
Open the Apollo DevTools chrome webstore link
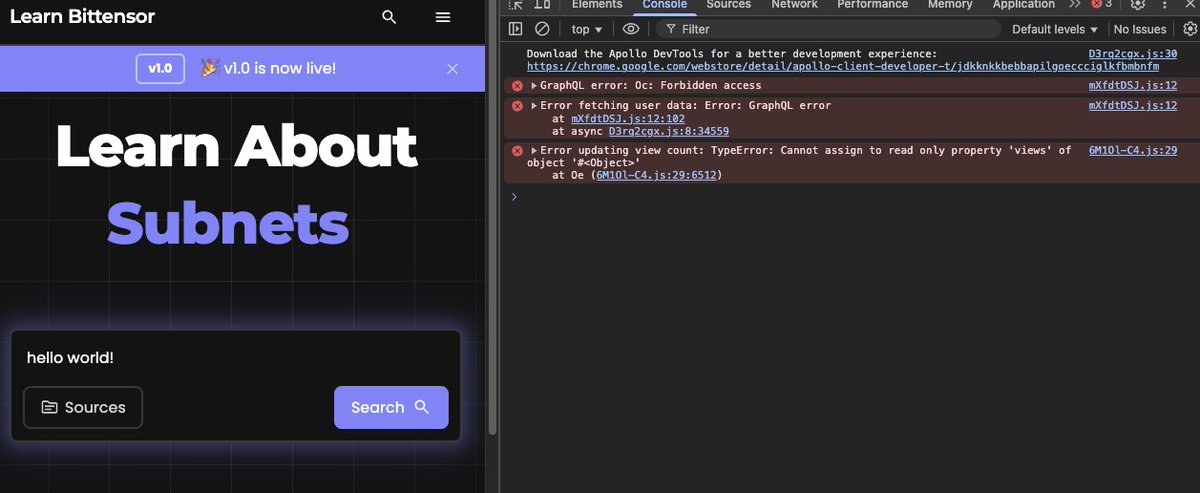click(843, 67)
